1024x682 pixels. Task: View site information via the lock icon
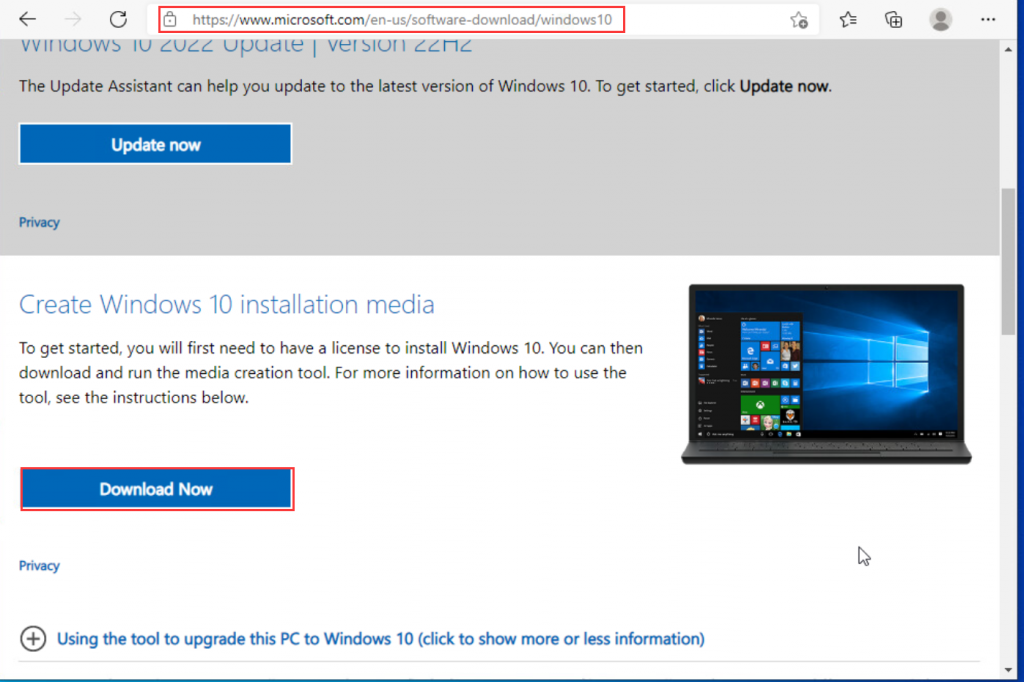[x=170, y=20]
